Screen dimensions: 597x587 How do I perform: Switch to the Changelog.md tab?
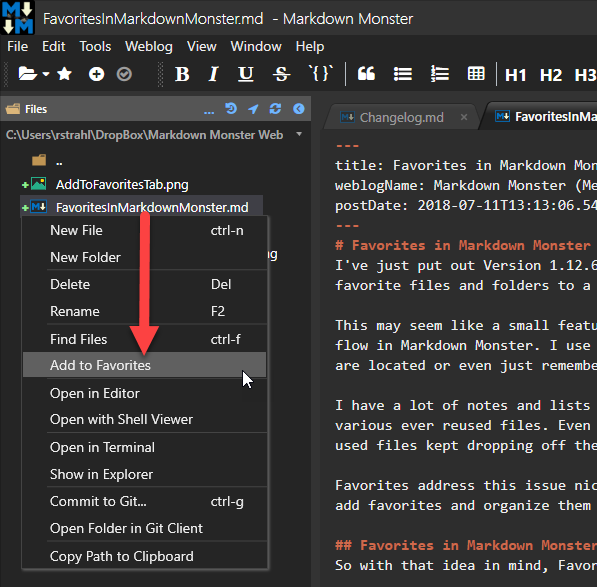(401, 117)
